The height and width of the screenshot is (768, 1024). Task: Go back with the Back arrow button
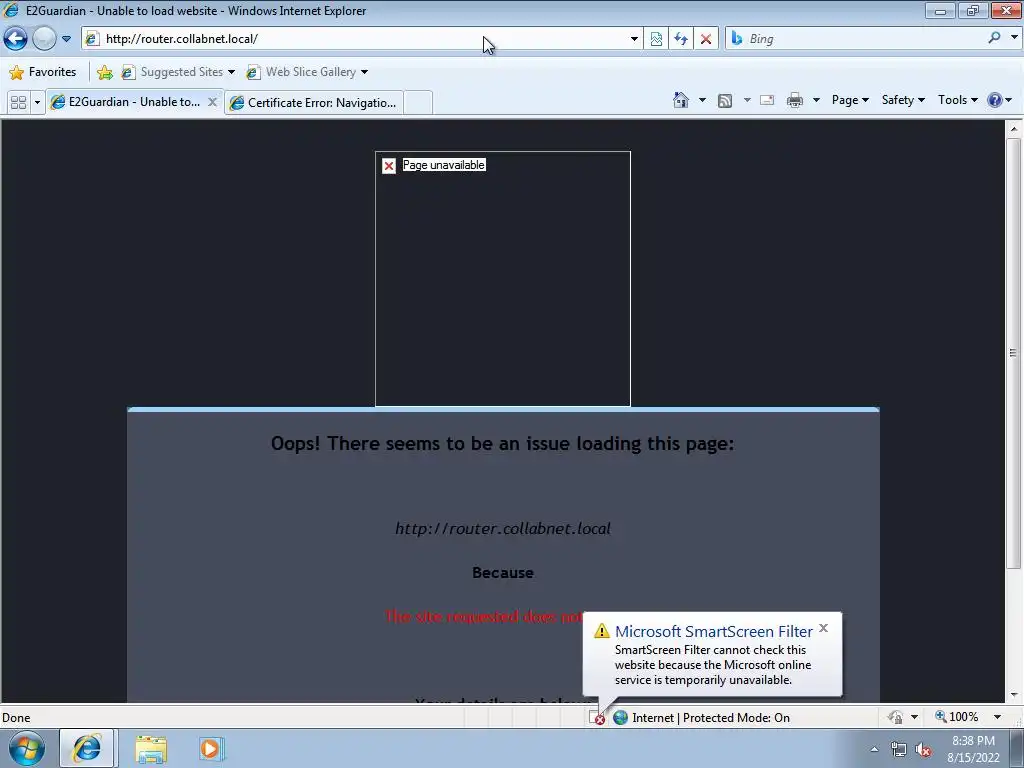tap(16, 39)
